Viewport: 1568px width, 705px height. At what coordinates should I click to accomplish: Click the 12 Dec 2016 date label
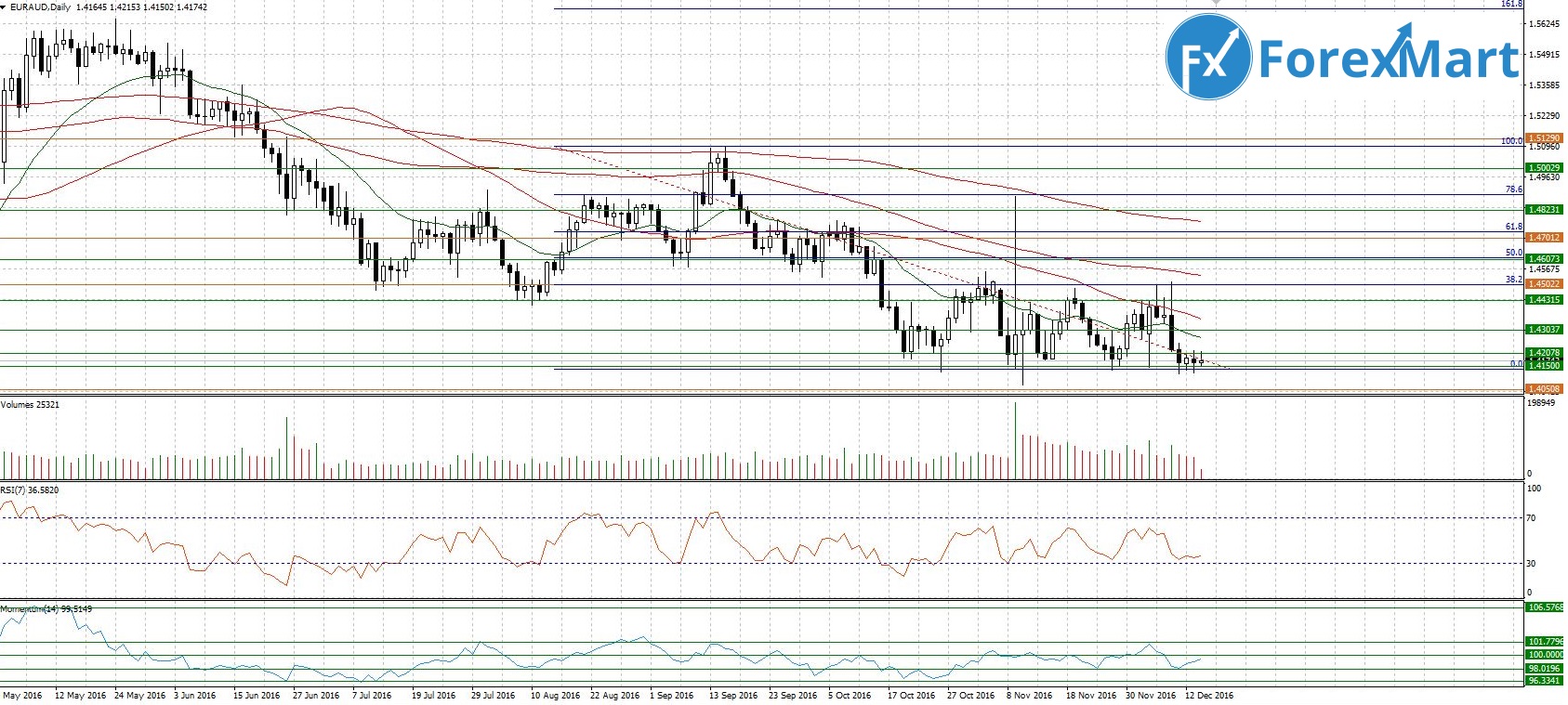pos(1209,696)
